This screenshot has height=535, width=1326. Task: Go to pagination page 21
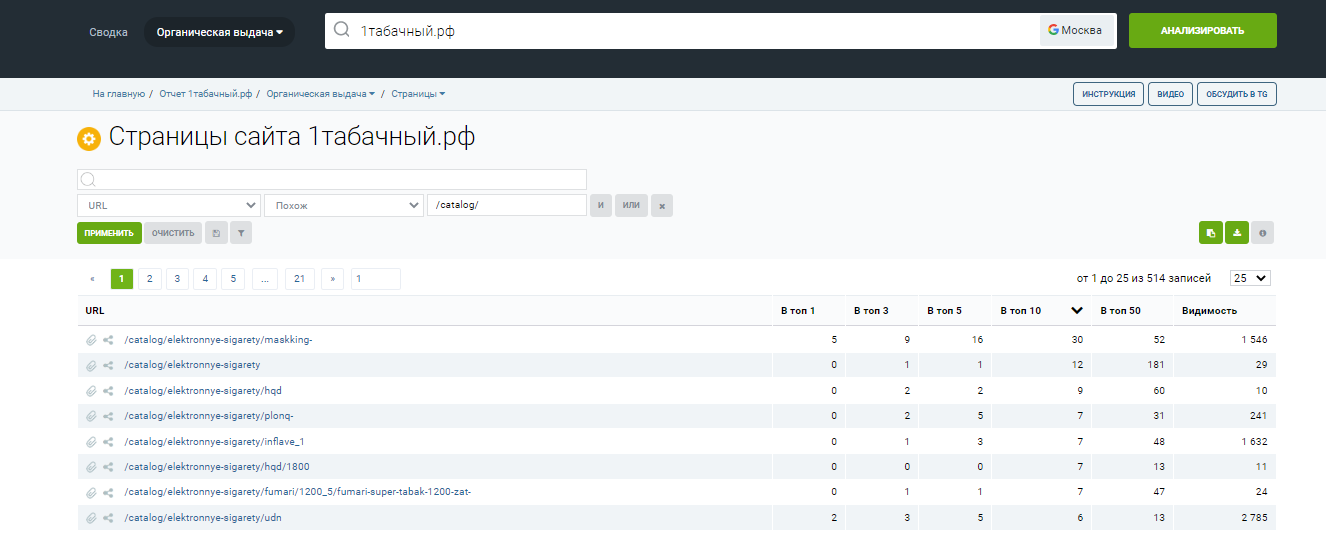click(299, 279)
